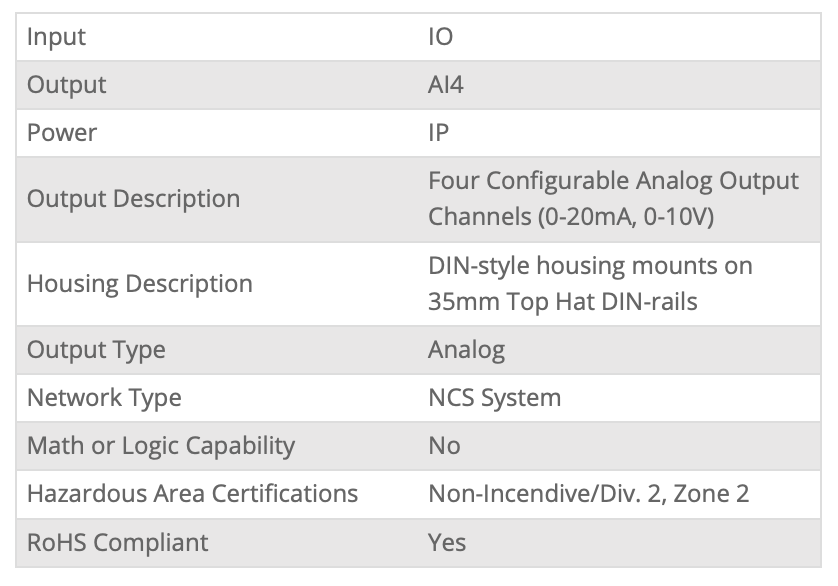838x586 pixels.
Task: Select the No value for Math or Logic
Action: [444, 446]
